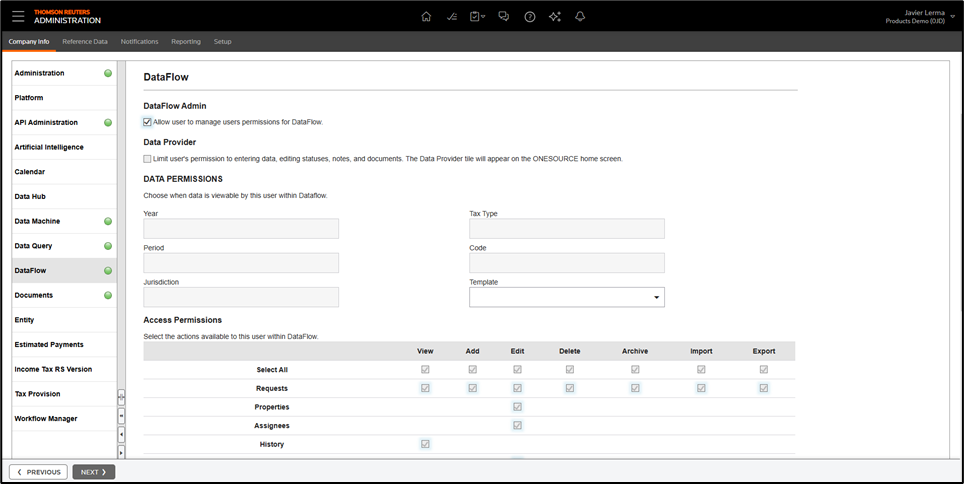Switch to the Company Info tab
This screenshot has width=964, height=484.
tap(29, 42)
